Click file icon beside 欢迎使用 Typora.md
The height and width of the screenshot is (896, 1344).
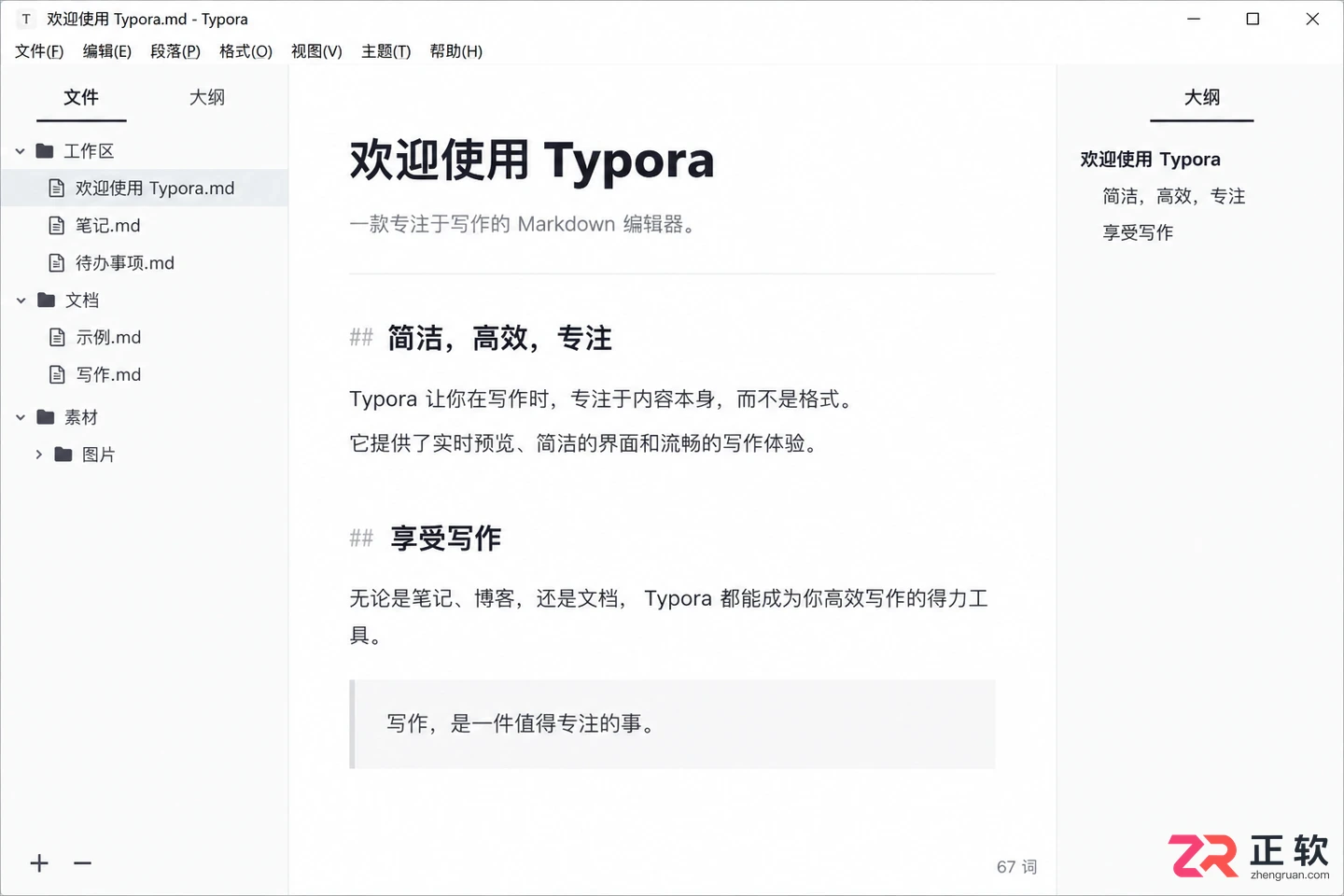pos(57,189)
